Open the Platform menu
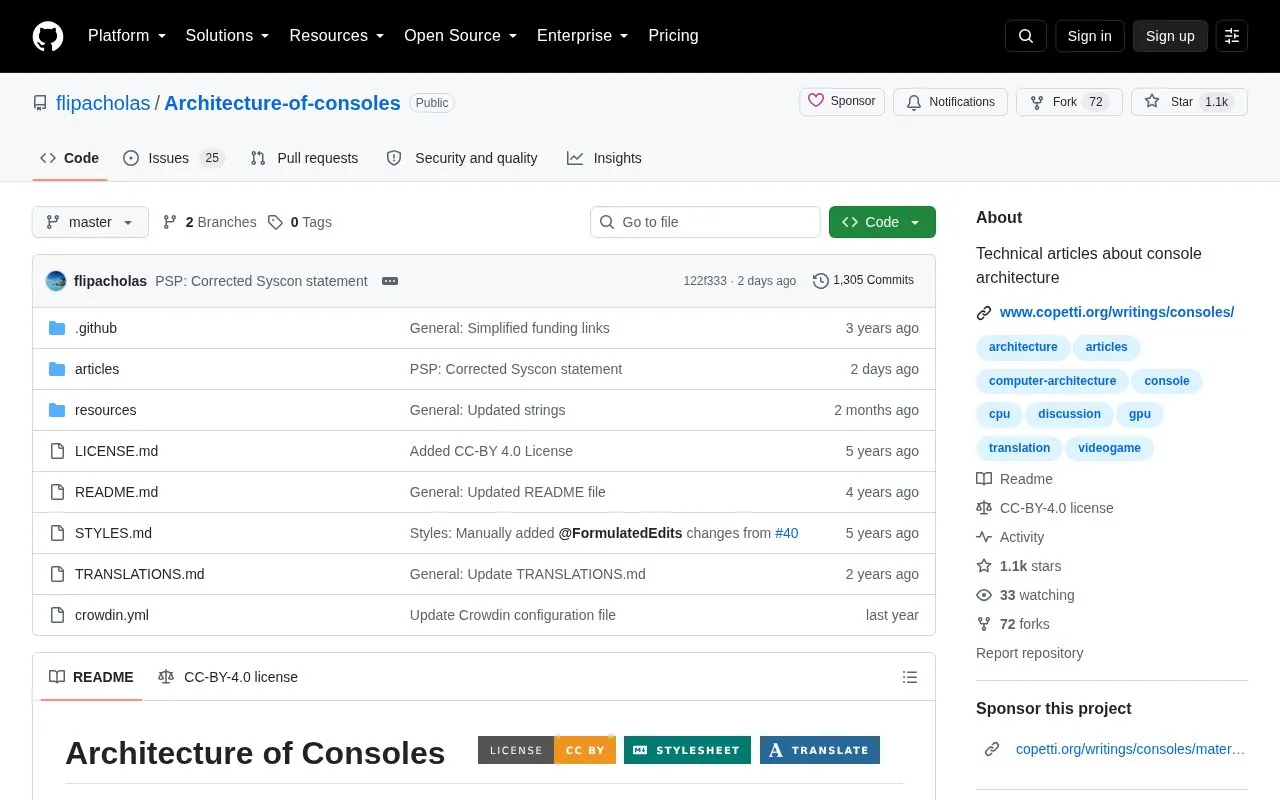 [x=127, y=36]
